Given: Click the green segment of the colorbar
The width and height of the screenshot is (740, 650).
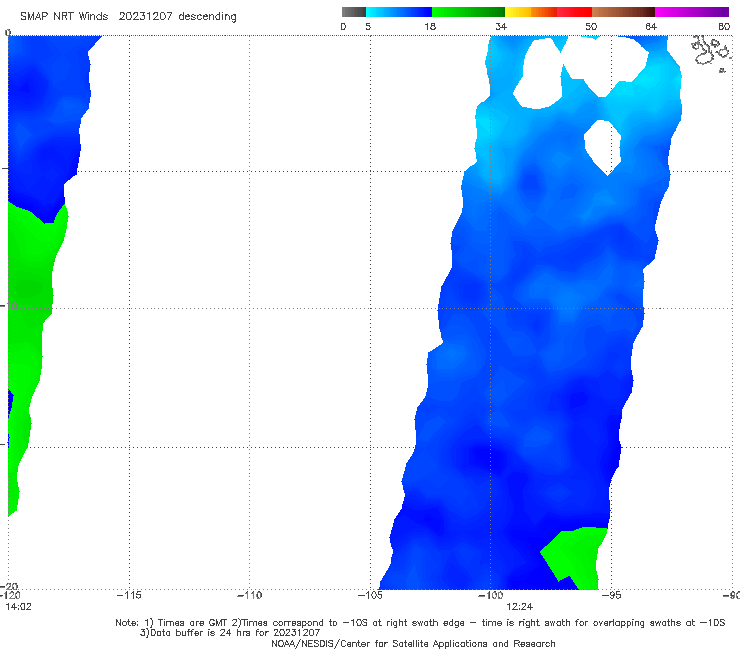Looking at the screenshot, I should click(x=468, y=12).
